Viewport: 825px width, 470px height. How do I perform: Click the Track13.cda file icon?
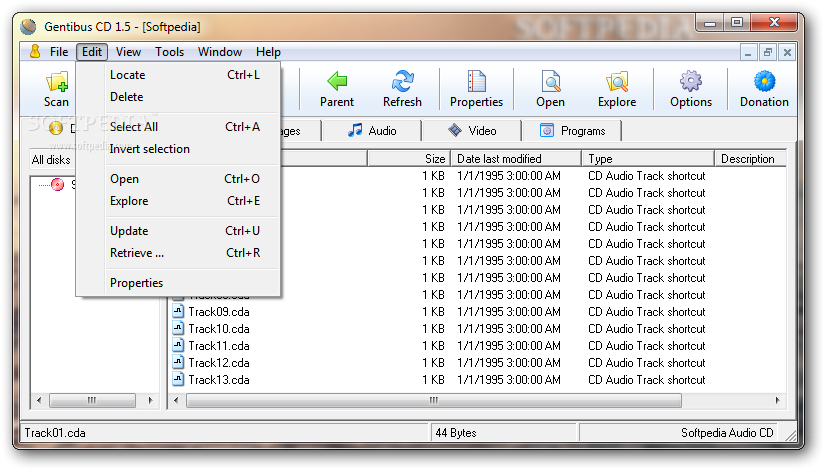178,379
